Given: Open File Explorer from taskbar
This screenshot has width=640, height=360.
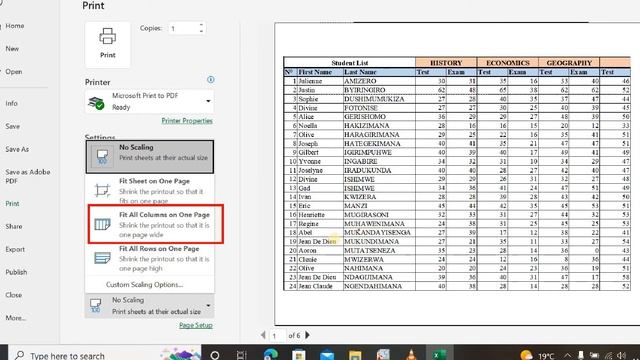Looking at the screenshot, I should coord(355,354).
